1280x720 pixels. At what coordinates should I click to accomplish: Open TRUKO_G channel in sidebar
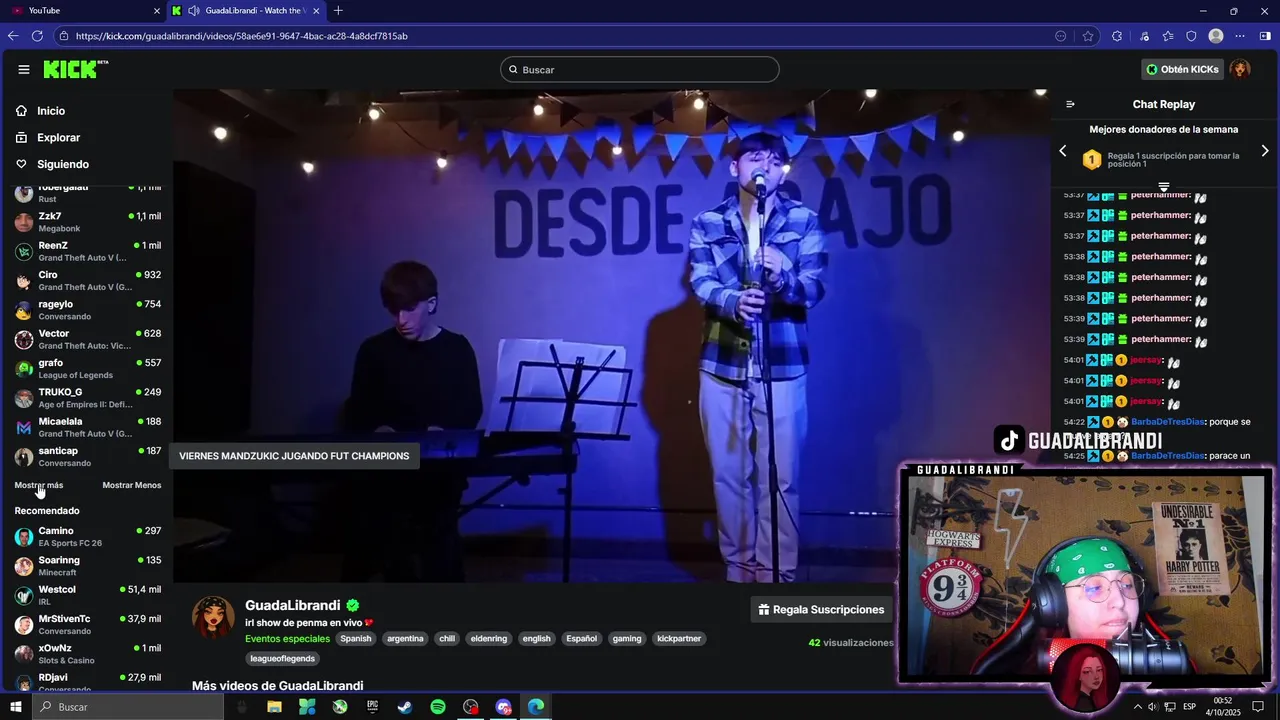click(x=88, y=398)
